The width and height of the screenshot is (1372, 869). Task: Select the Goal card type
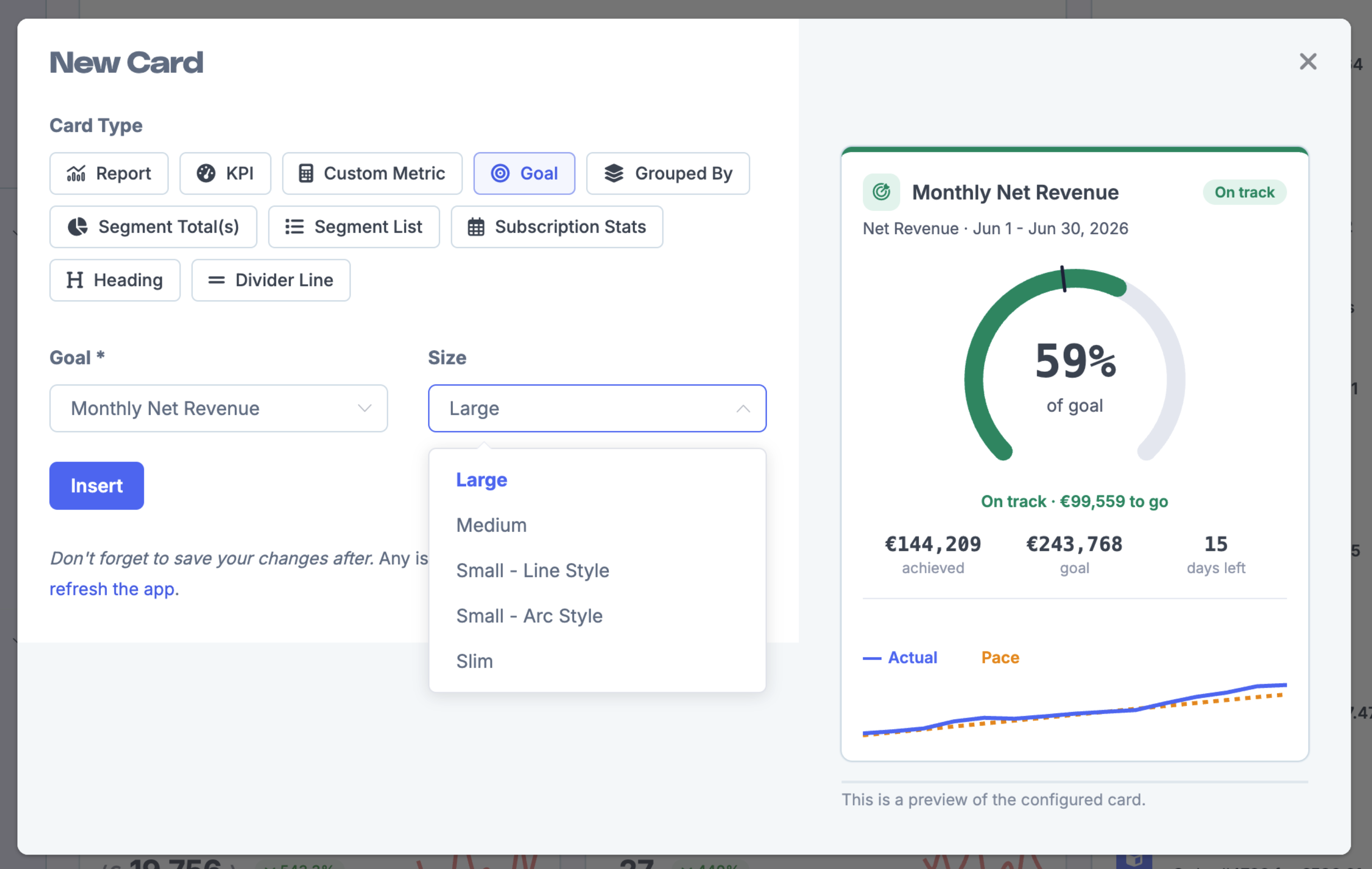(524, 173)
